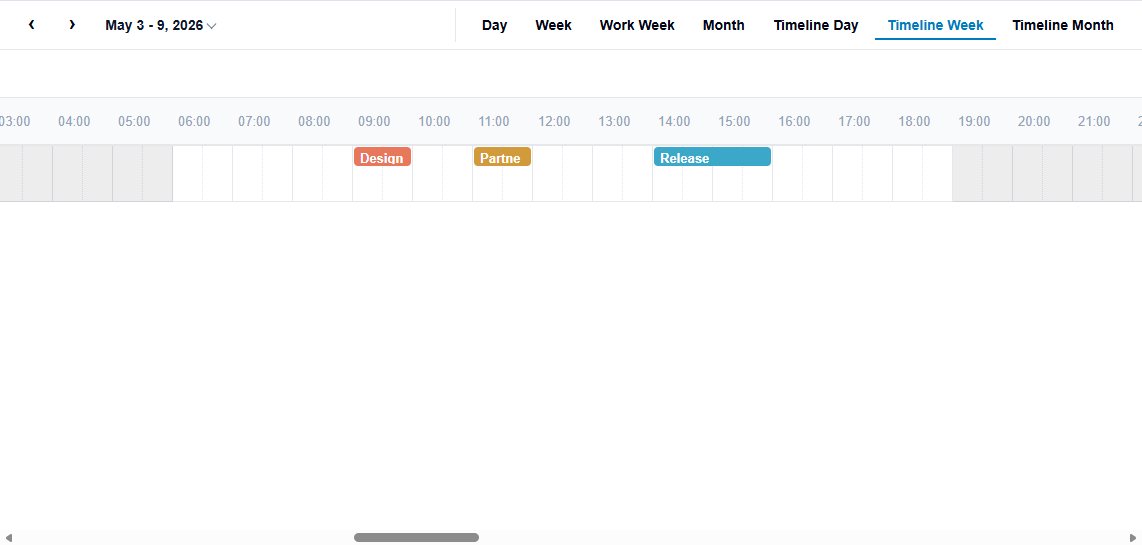Click the 13:00 time header

coord(615,122)
